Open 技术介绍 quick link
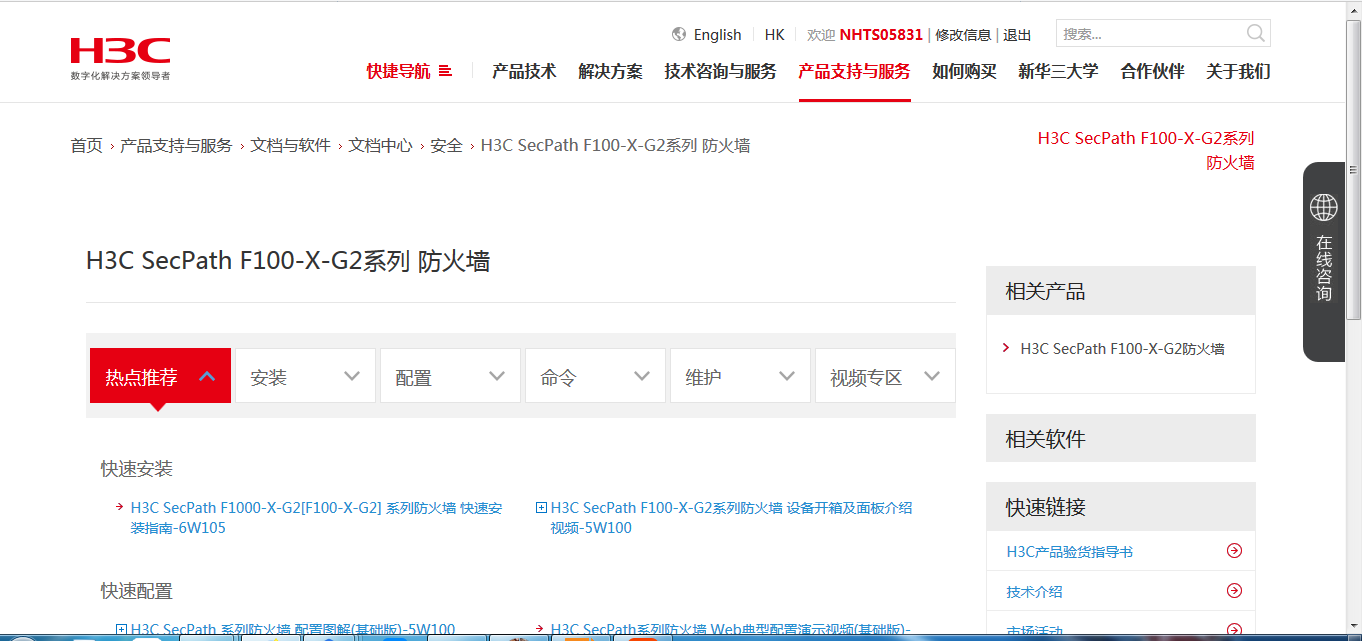This screenshot has width=1362, height=641. (x=1034, y=591)
